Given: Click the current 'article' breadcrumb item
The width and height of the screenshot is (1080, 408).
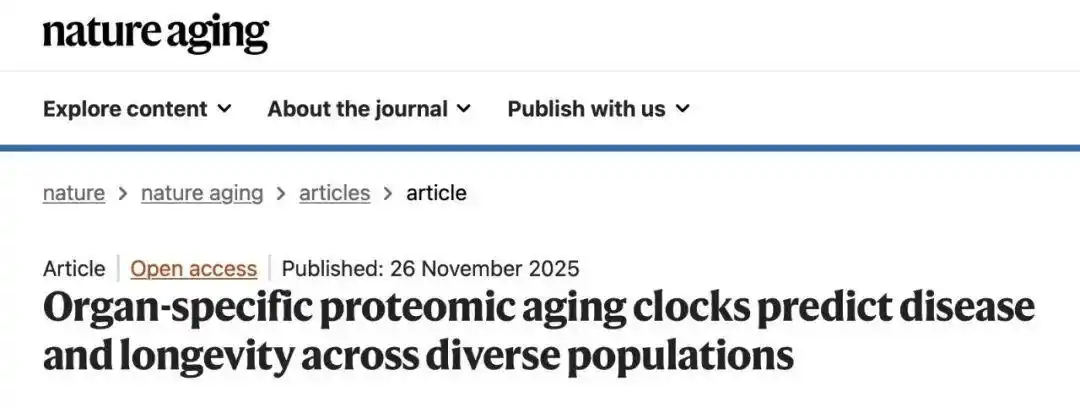Looking at the screenshot, I should (436, 193).
